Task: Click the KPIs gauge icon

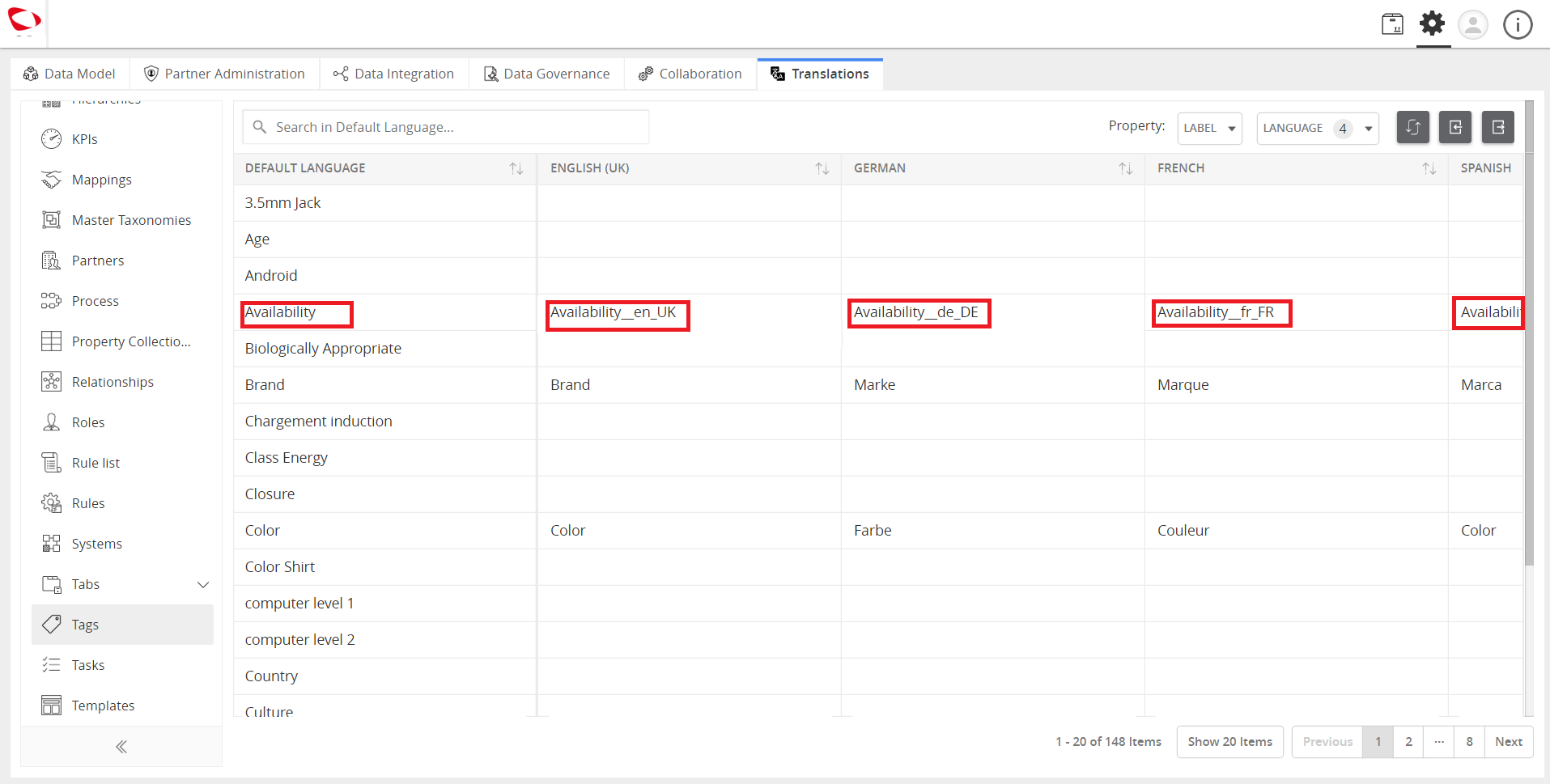Action: (x=51, y=139)
